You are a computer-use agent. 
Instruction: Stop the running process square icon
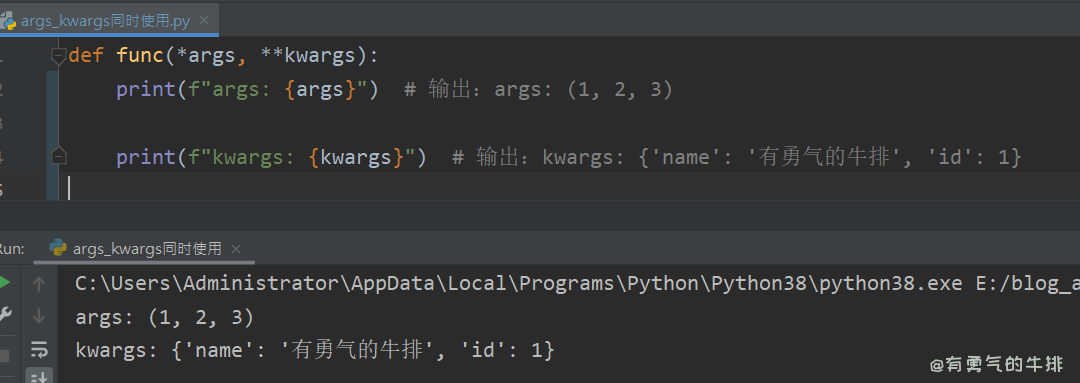point(4,355)
